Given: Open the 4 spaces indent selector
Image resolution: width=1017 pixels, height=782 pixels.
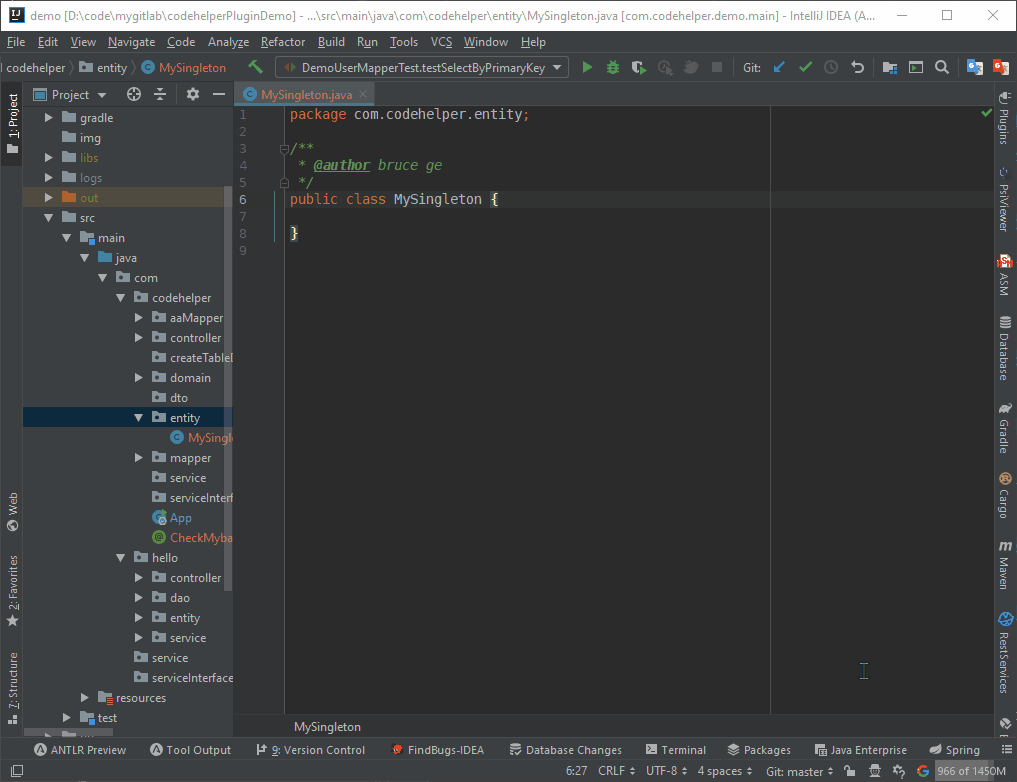Looking at the screenshot, I should [x=724, y=771].
